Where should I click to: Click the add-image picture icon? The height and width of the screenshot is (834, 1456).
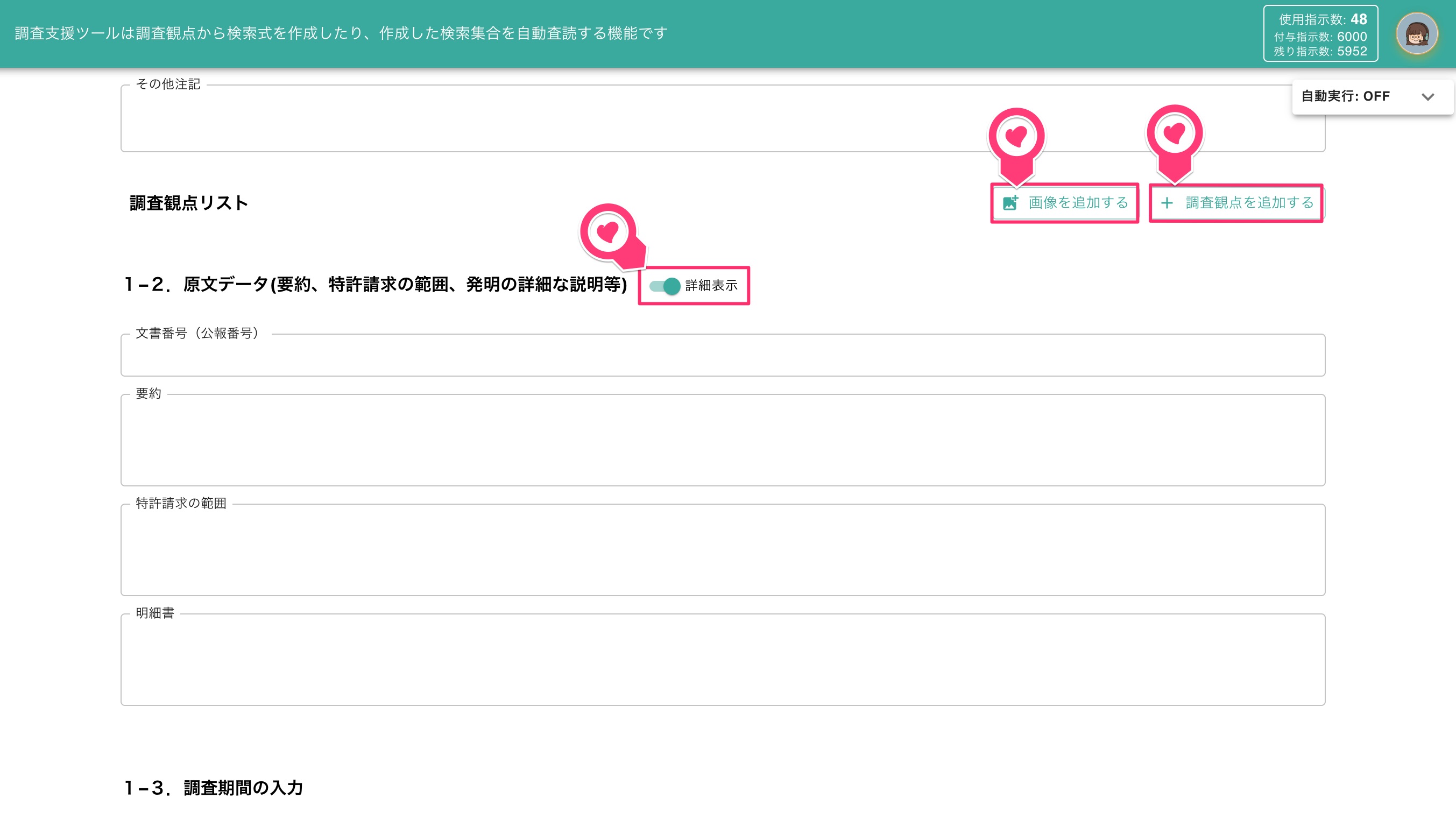[1010, 203]
